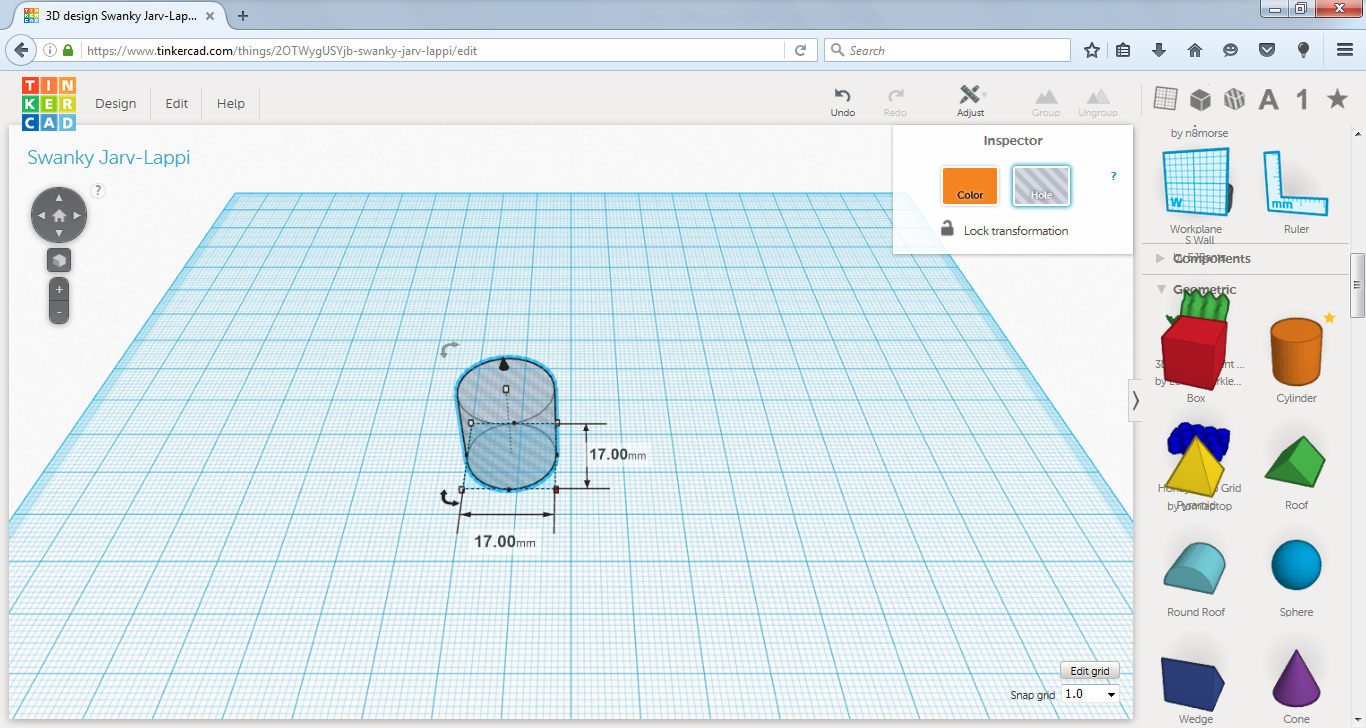Screen dimensions: 1366x728
Task: Orbit the view left with the left arrow
Action: 40,215
